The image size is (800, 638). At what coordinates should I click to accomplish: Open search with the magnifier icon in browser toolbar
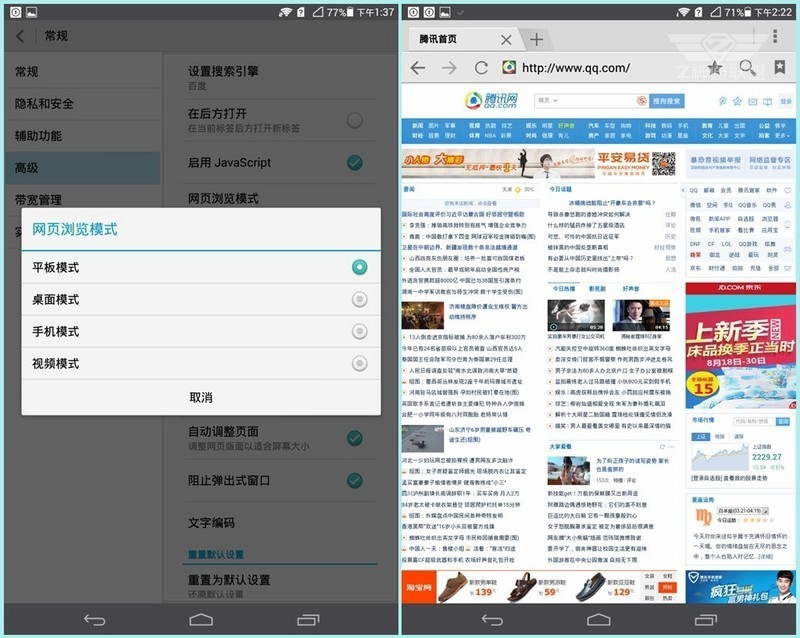tap(747, 67)
